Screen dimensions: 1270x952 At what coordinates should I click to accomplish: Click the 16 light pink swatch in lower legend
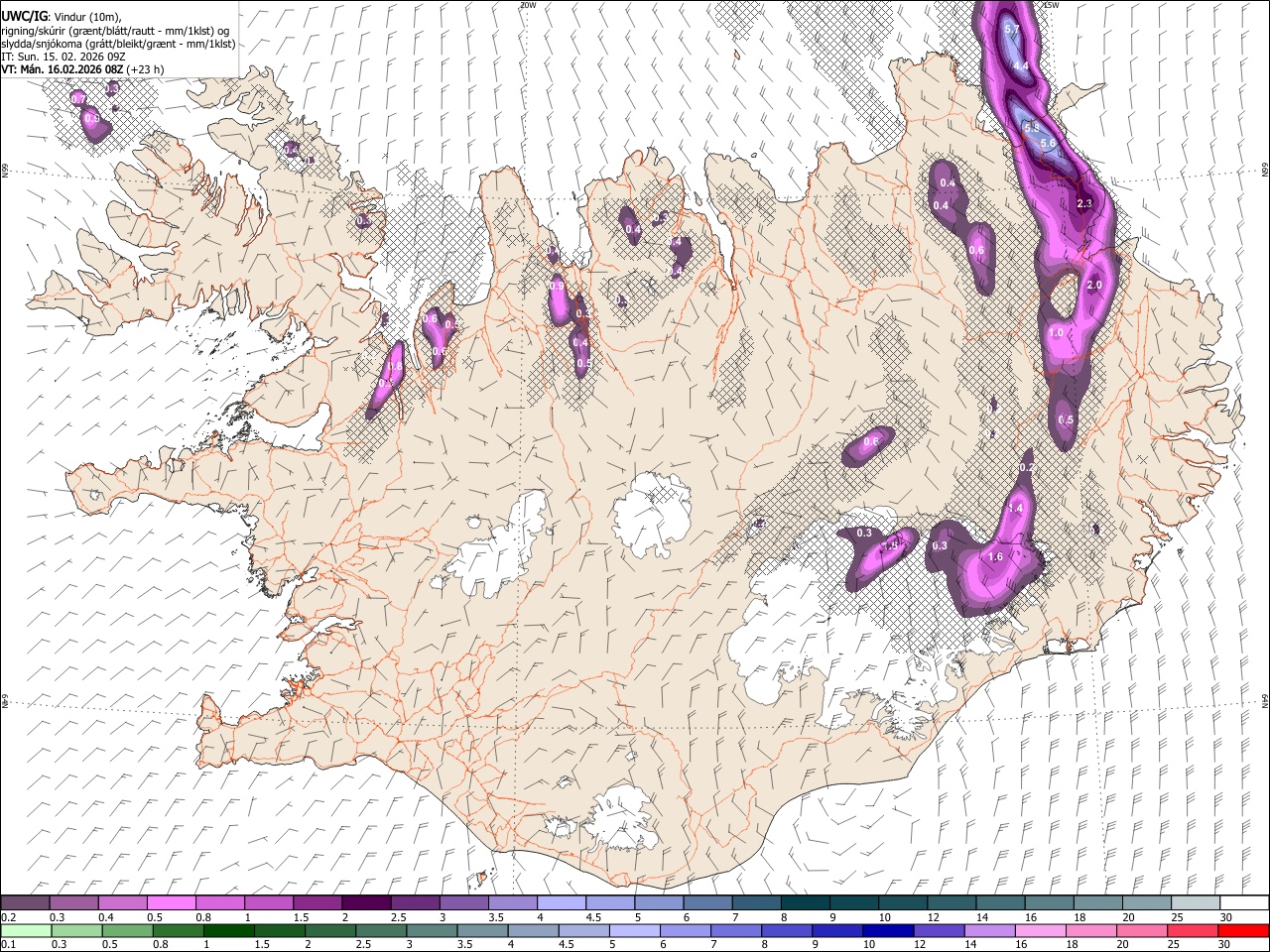(x=1039, y=931)
